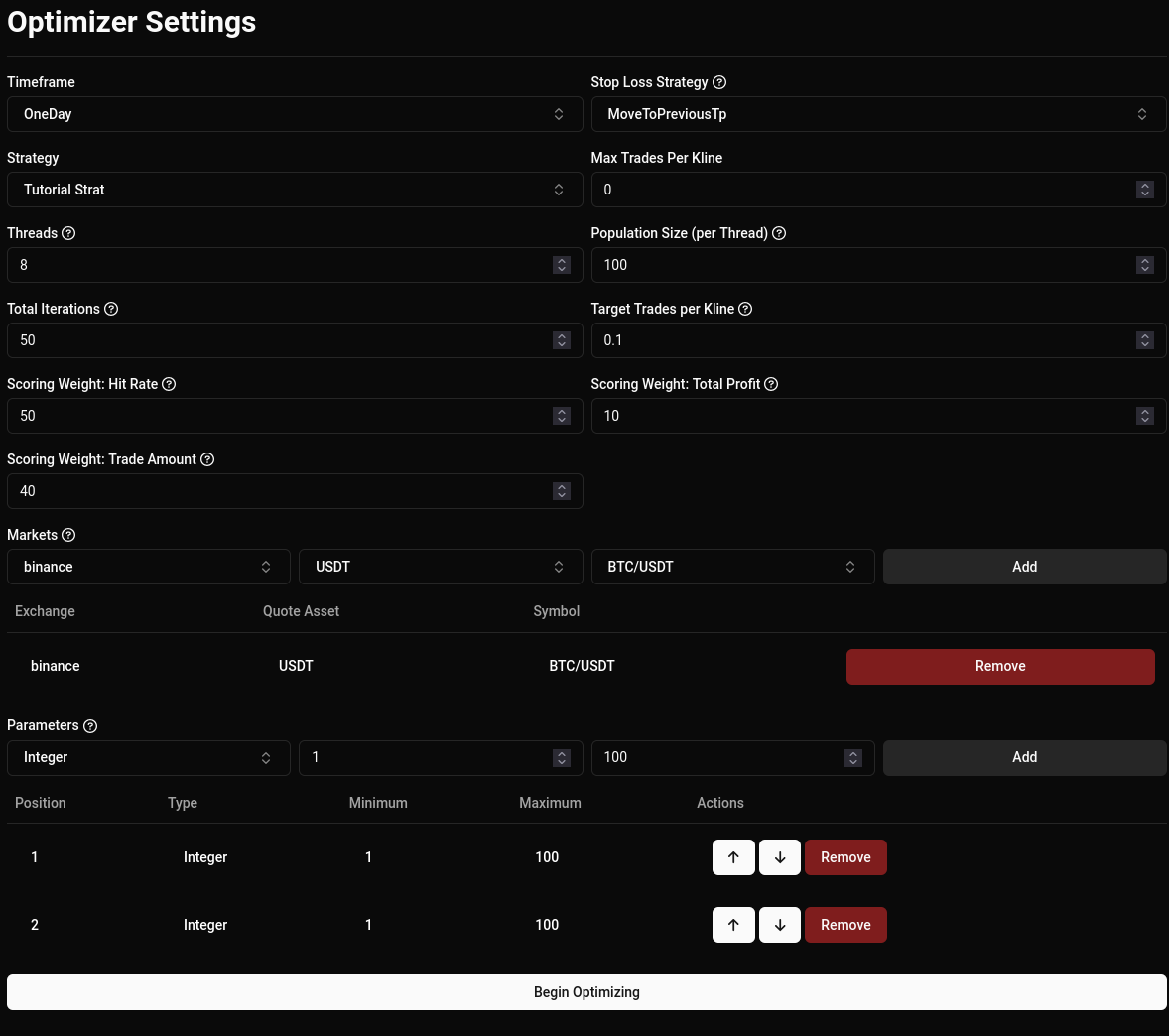1169x1036 pixels.
Task: Click the Scoring Weight: Hit Rate help icon
Action: pyautogui.click(x=169, y=384)
